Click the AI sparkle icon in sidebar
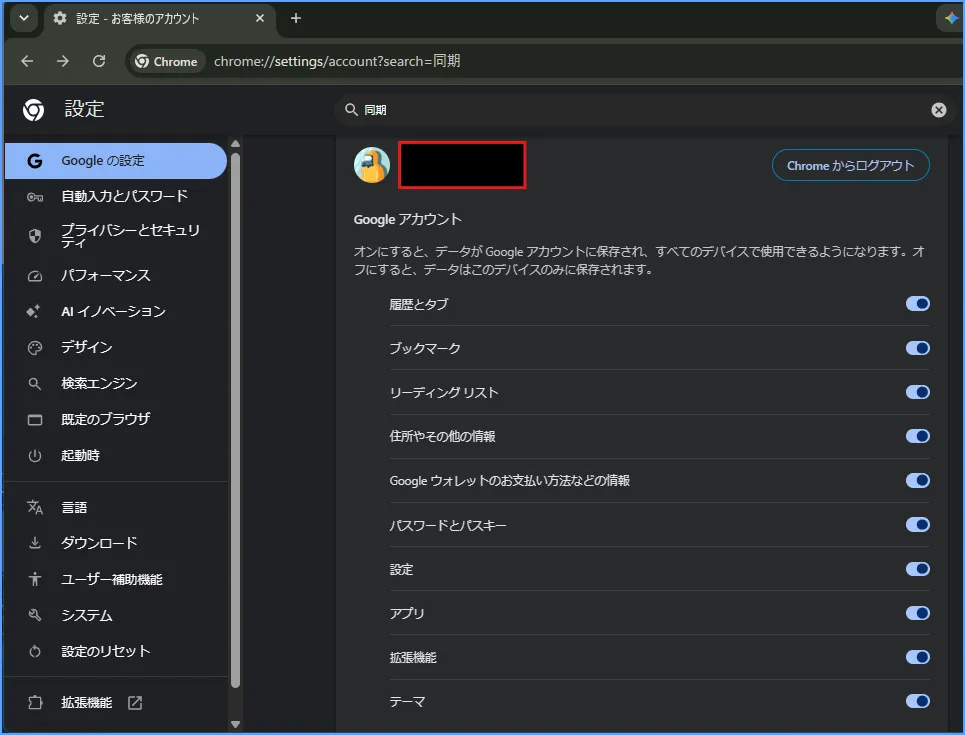This screenshot has width=965, height=735. (x=34, y=311)
